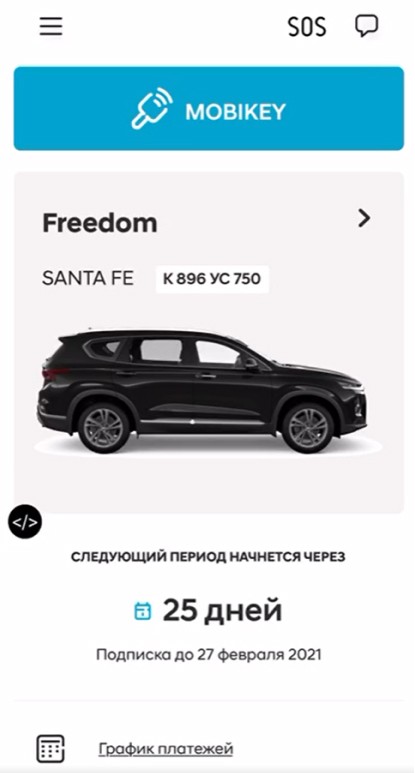Tap license plate badge К 896 УС 750
415x773 pixels.
pyautogui.click(x=212, y=279)
